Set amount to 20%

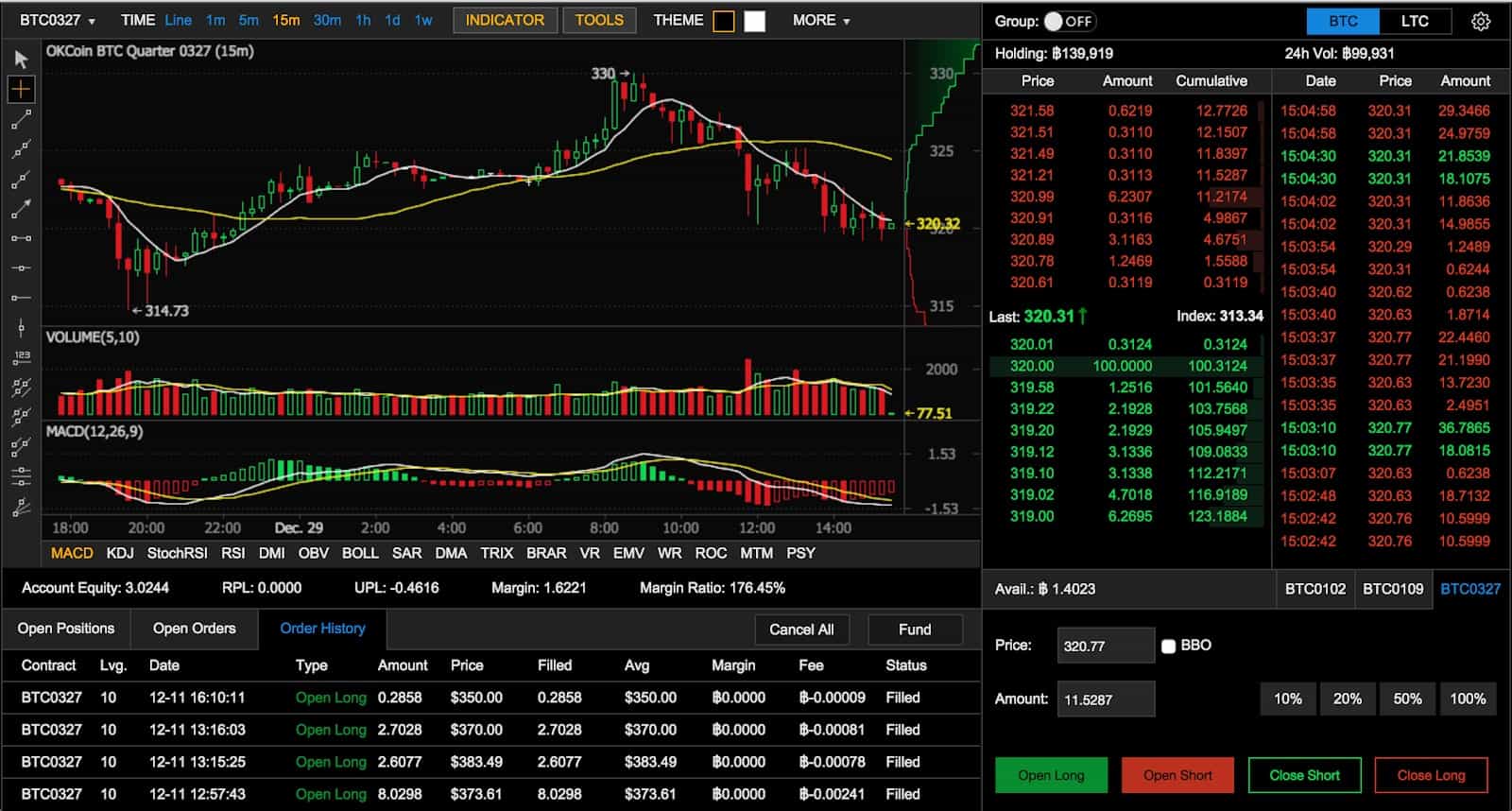[1348, 699]
